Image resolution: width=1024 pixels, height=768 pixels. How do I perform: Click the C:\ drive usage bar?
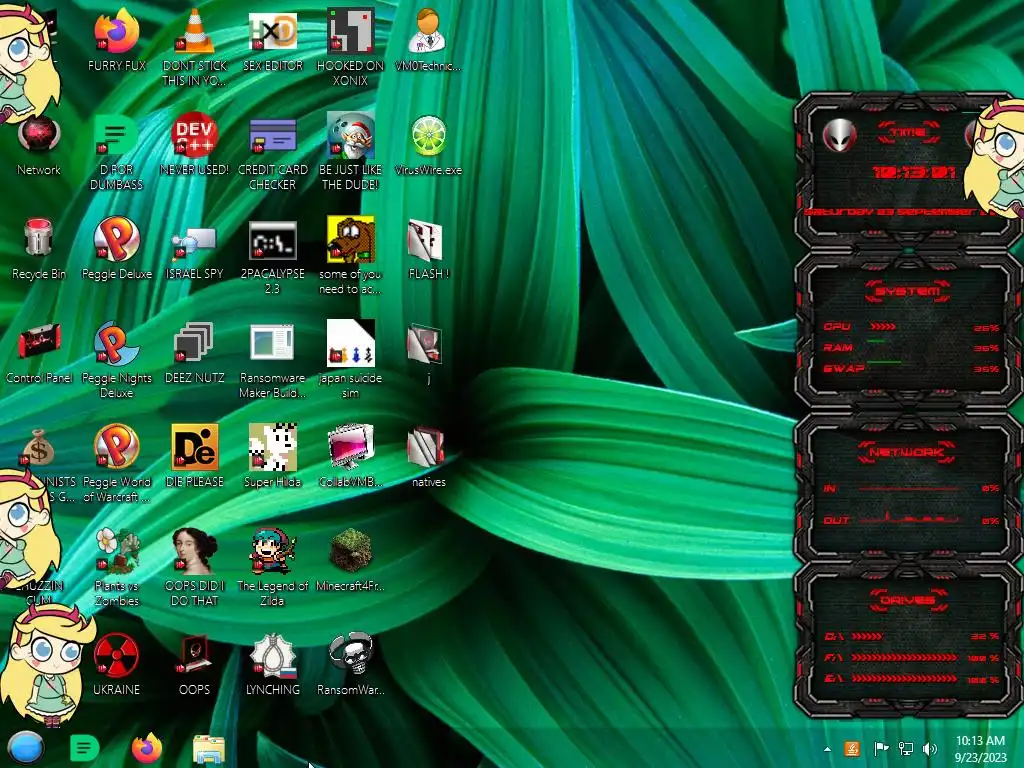point(867,636)
